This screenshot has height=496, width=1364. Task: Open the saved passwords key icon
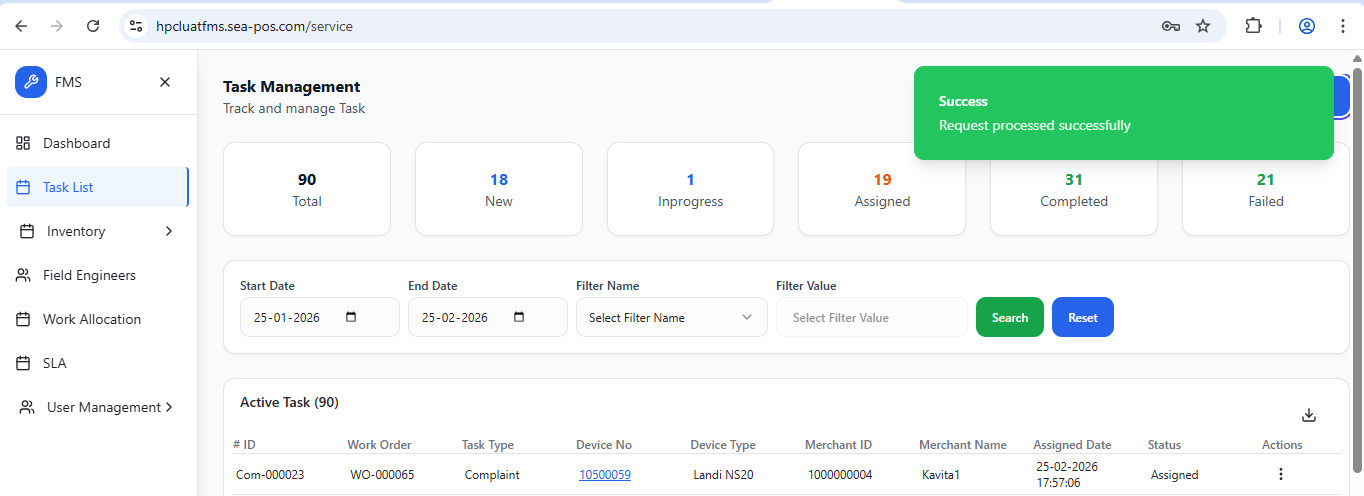pyautogui.click(x=1171, y=26)
